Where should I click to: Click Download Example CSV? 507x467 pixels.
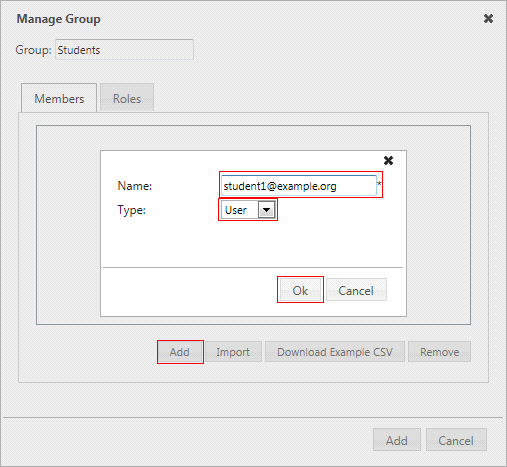click(x=335, y=352)
